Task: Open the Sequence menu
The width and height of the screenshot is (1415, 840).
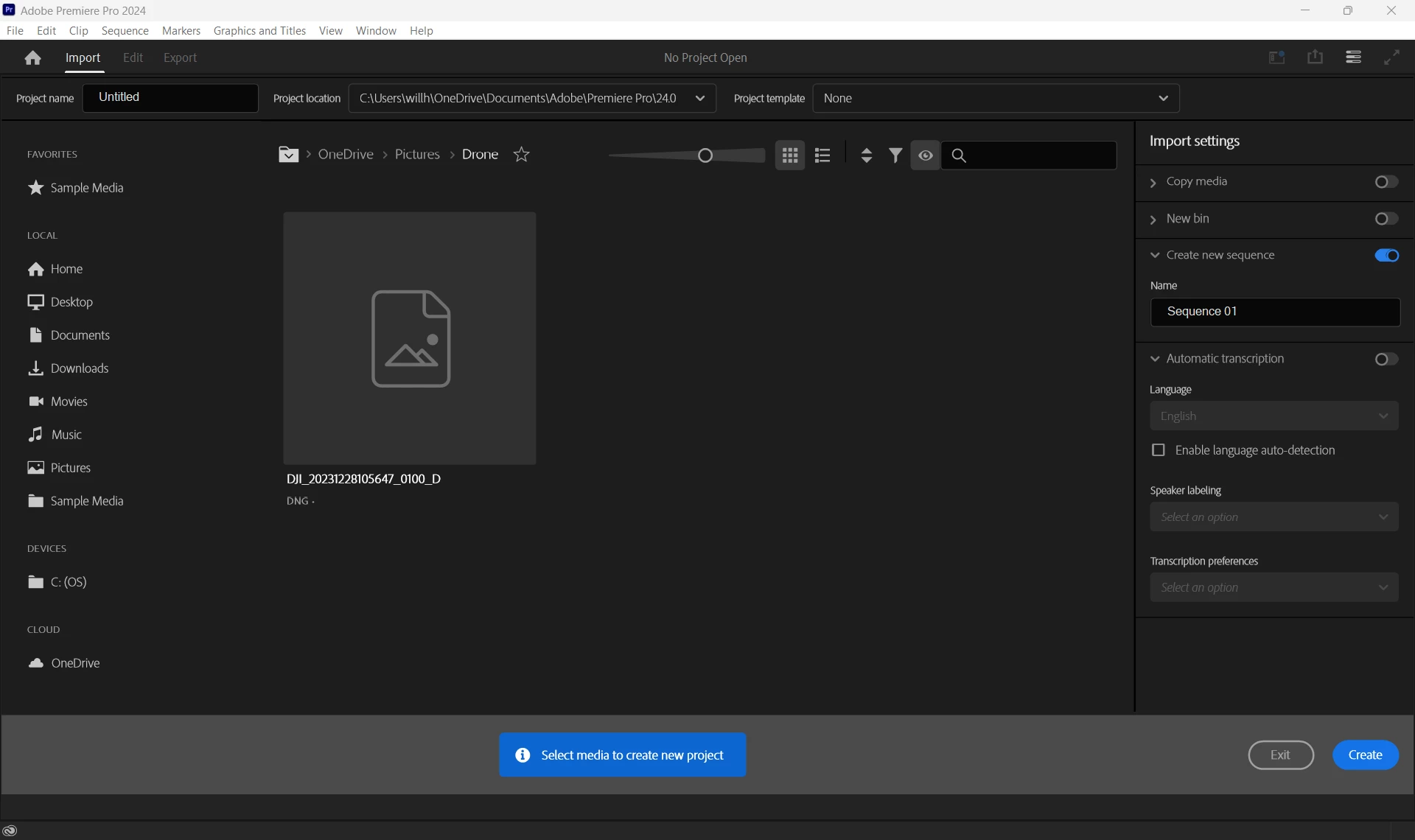Action: [x=125, y=31]
